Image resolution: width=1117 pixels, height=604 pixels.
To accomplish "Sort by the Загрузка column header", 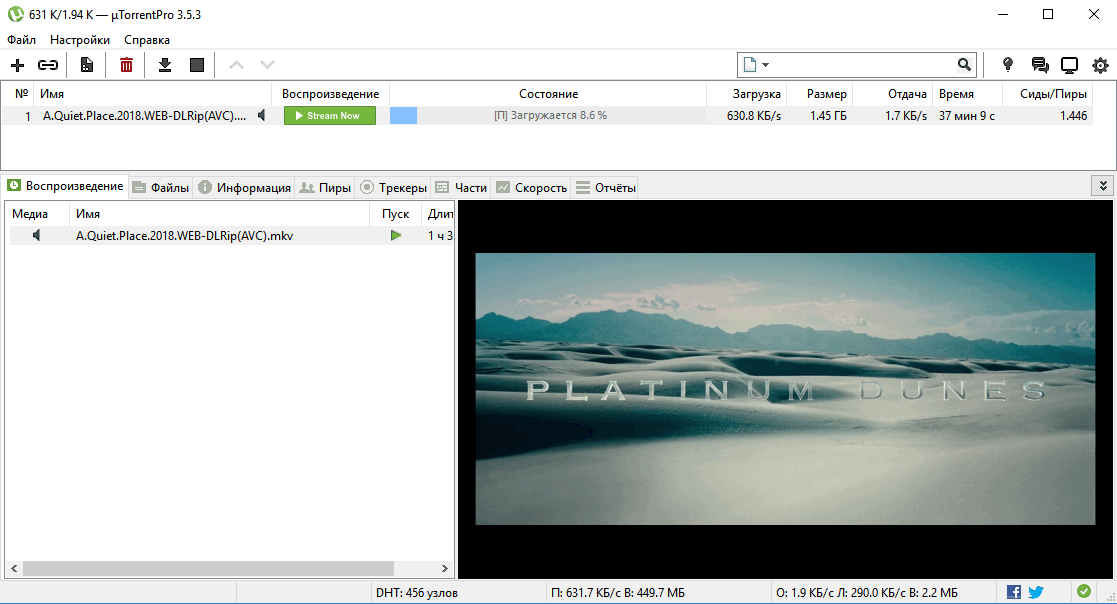I will [747, 94].
